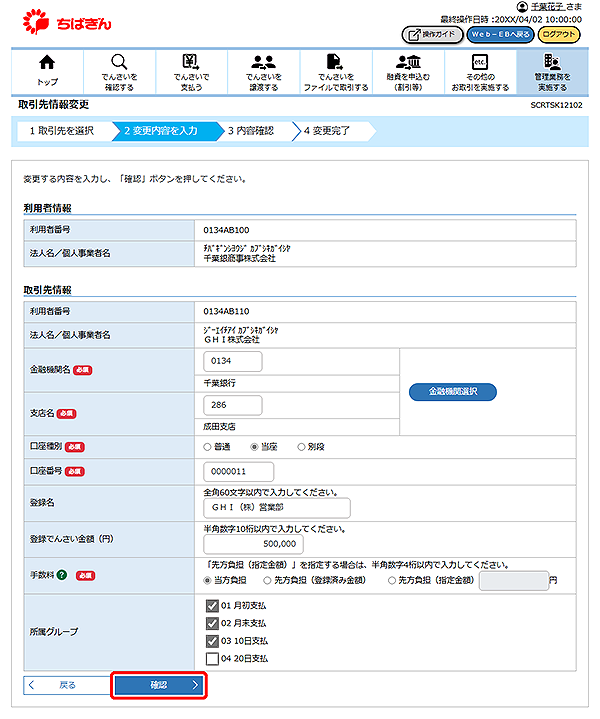Click the 取引先情報変更 page title
This screenshot has width=600, height=719.
pyautogui.click(x=54, y=105)
